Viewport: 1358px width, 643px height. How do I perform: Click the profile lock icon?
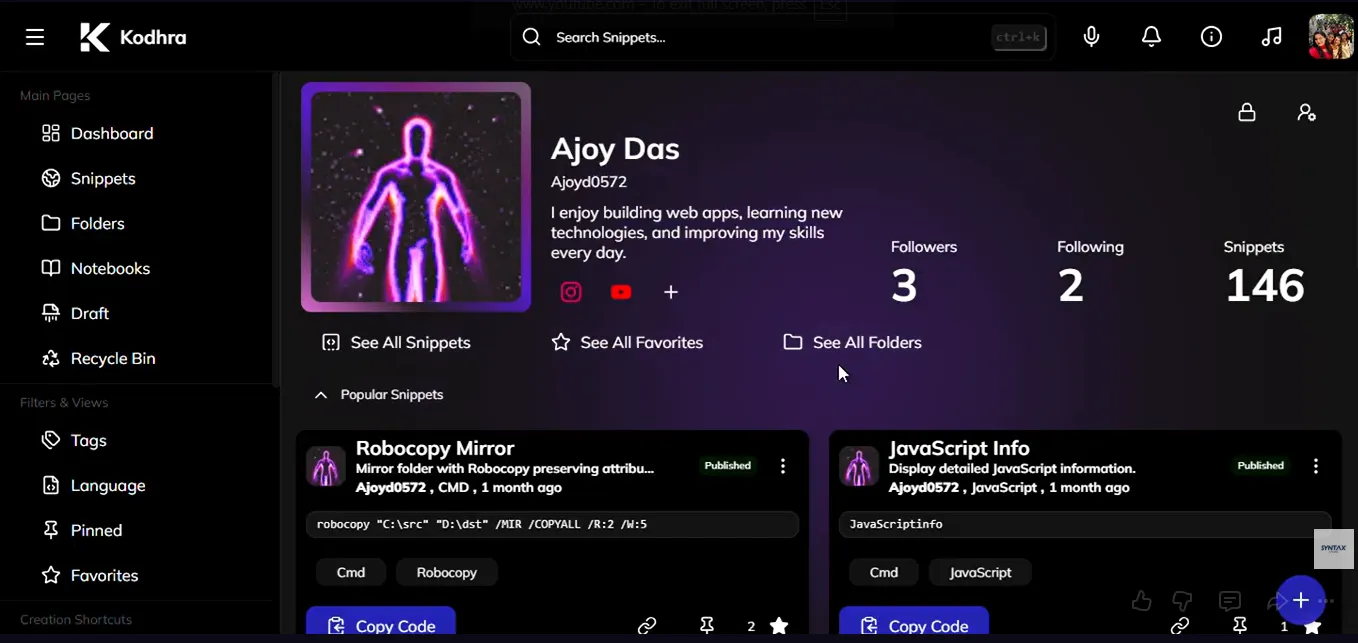coord(1247,112)
